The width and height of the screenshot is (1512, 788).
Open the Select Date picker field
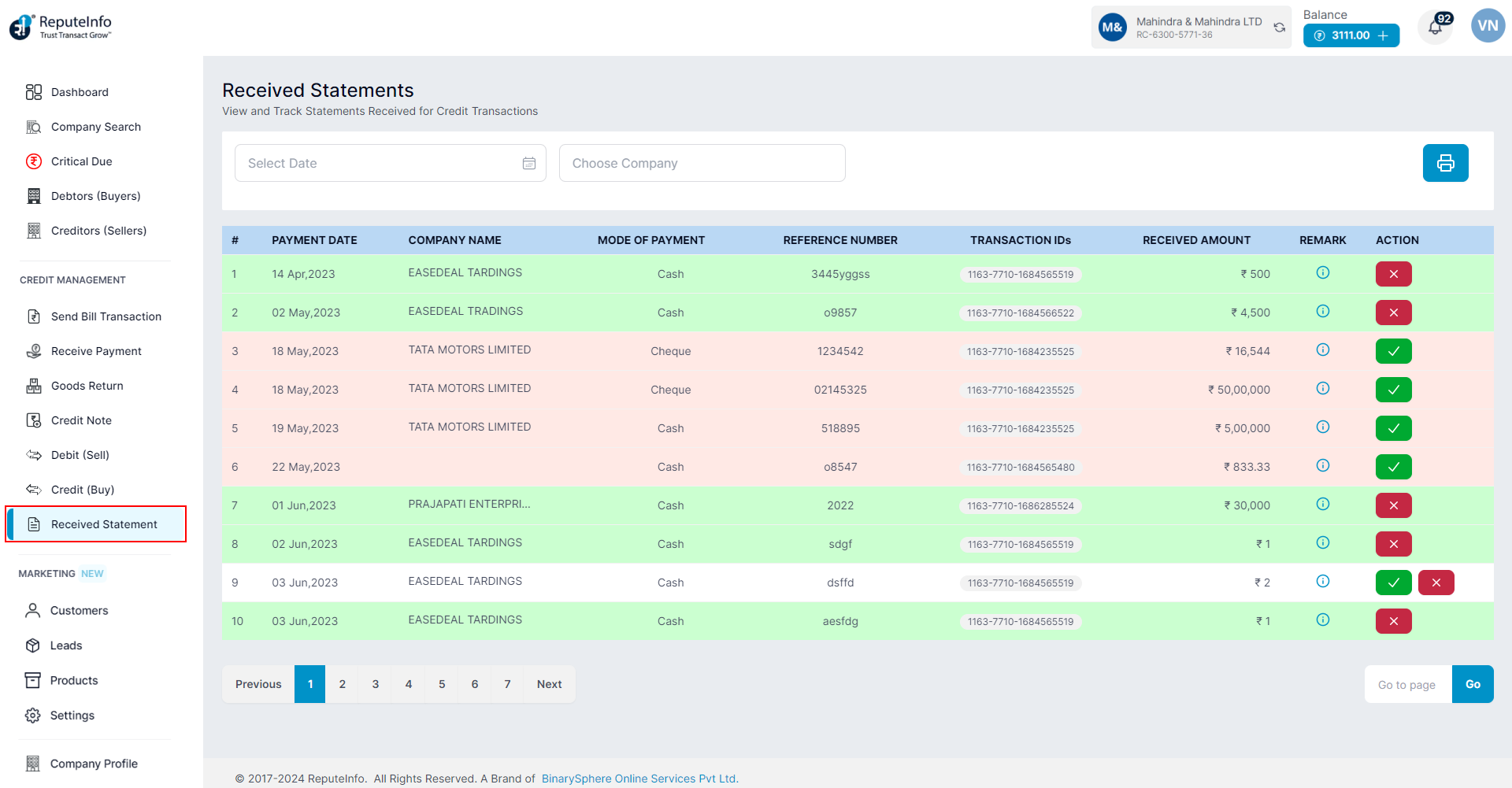[378, 163]
